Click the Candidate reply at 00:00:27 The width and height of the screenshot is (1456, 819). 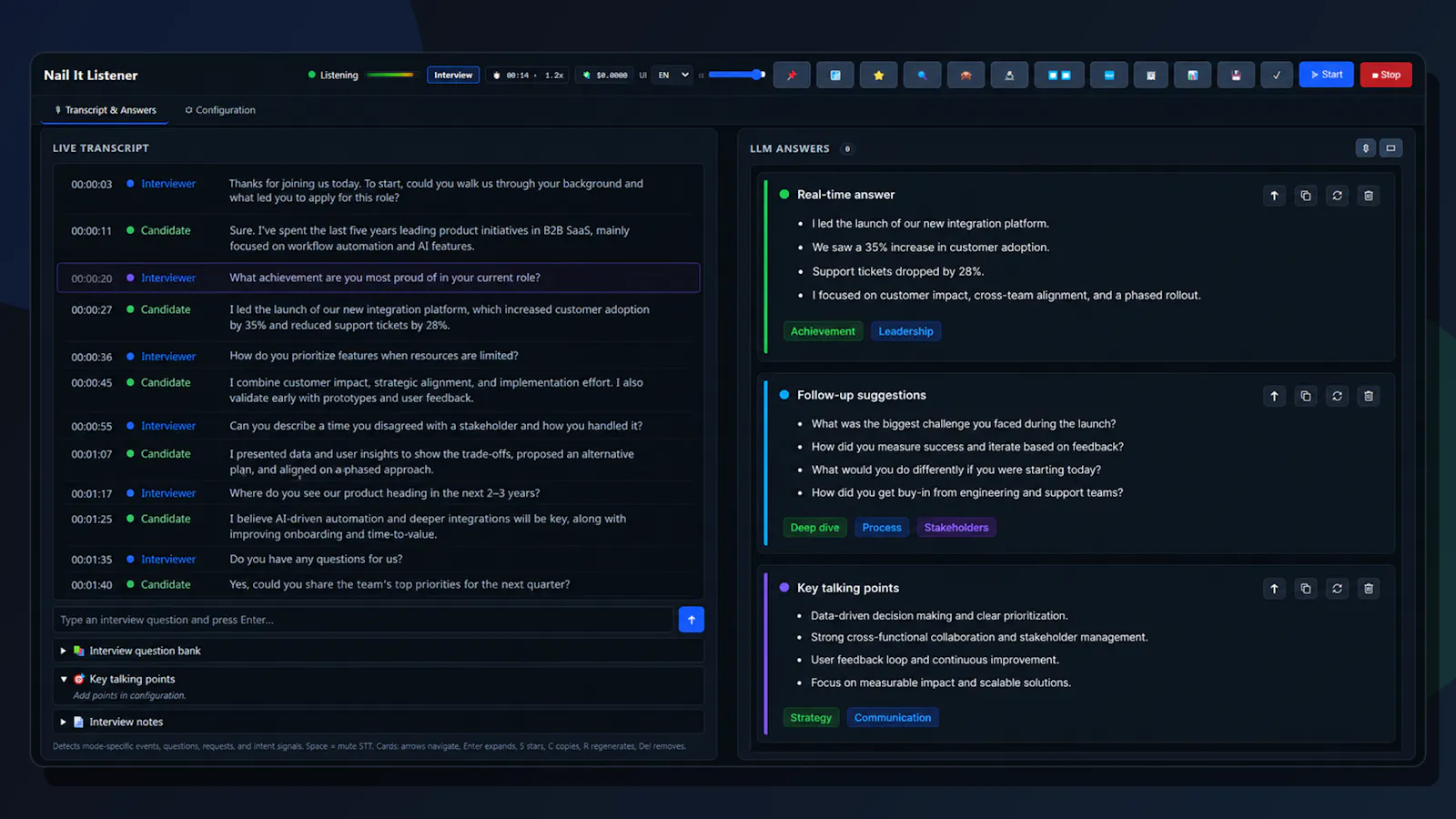(379, 317)
